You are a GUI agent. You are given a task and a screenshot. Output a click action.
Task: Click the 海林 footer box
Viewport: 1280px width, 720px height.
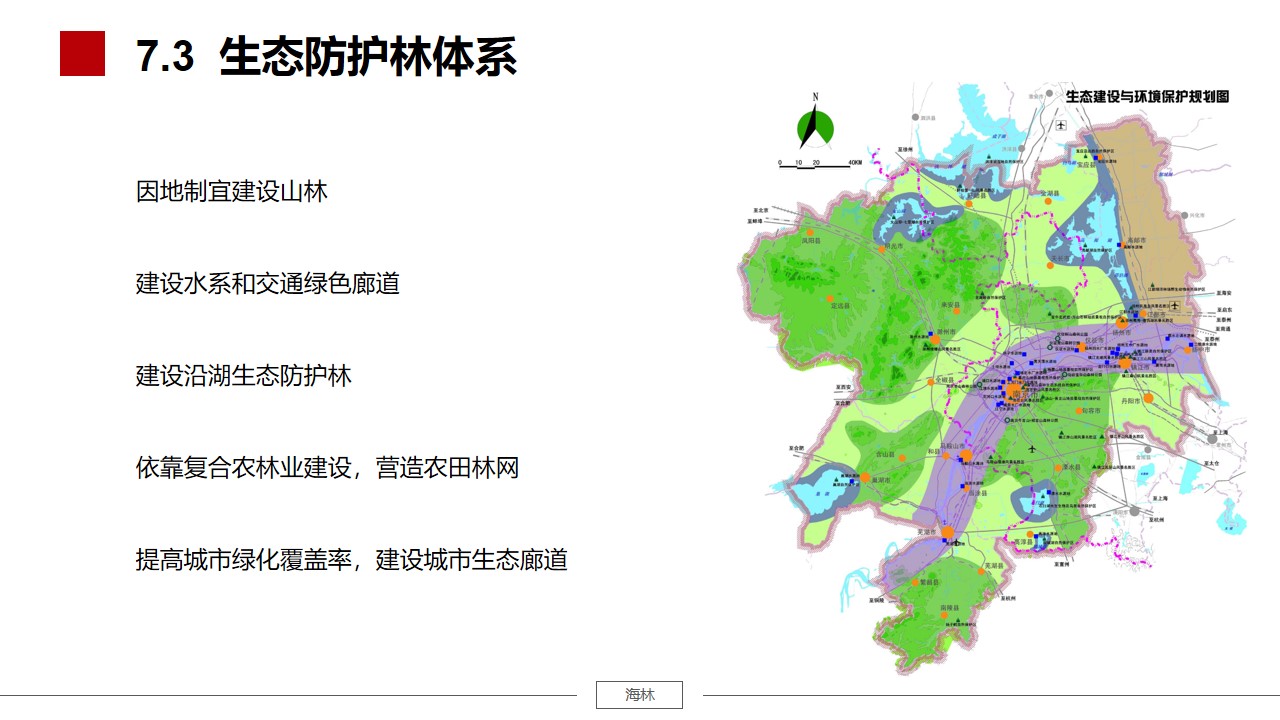(x=639, y=695)
